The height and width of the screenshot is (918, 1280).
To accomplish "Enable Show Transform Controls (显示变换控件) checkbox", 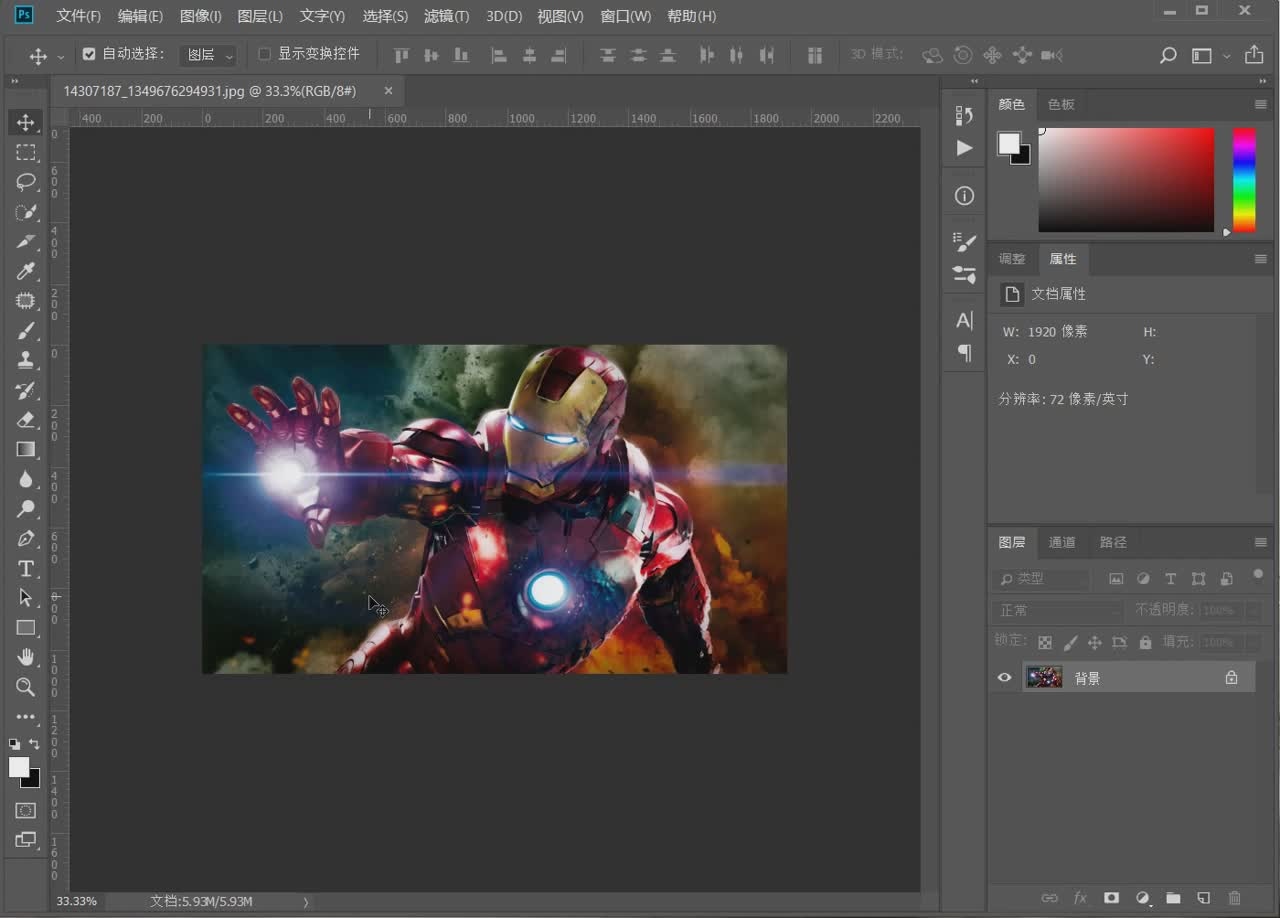I will [265, 54].
